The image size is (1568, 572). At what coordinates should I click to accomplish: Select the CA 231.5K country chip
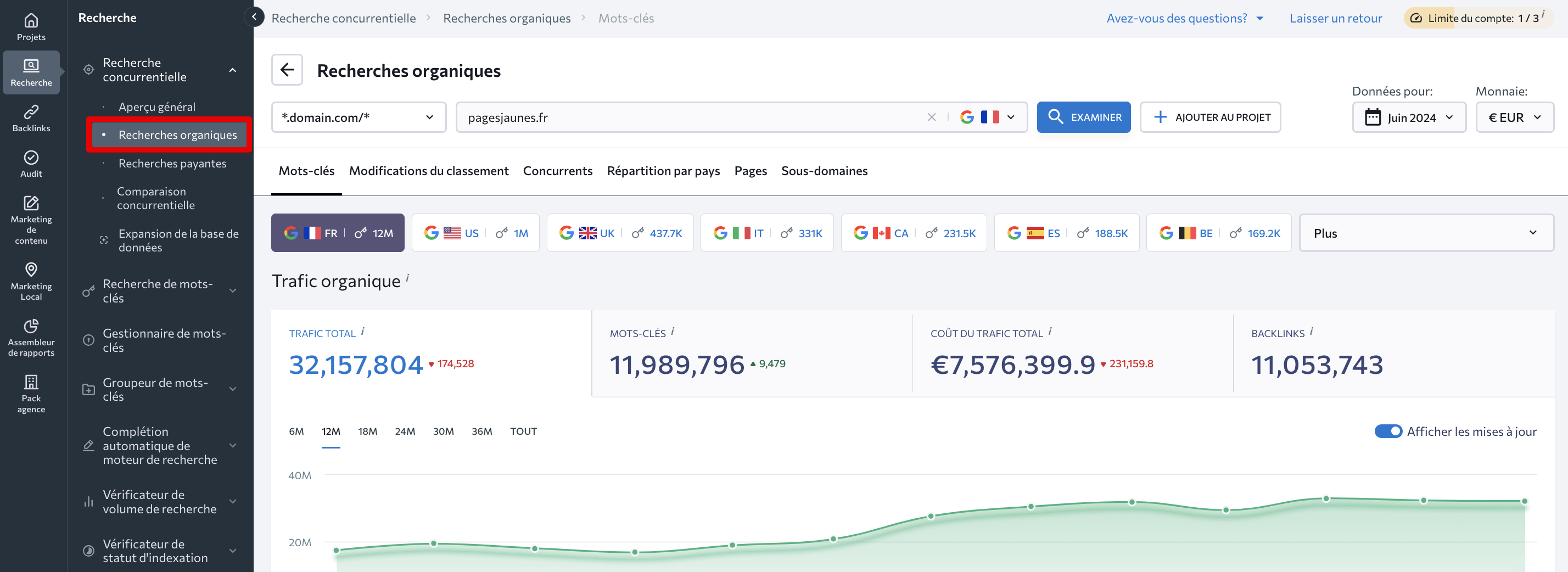[x=914, y=232]
